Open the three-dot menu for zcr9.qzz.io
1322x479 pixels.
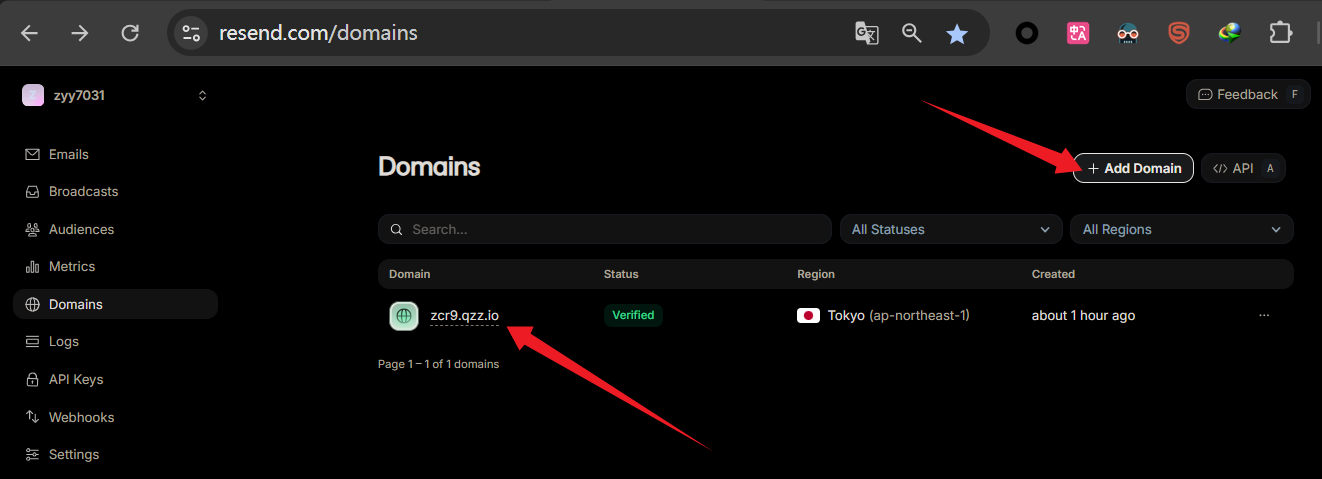pos(1264,315)
